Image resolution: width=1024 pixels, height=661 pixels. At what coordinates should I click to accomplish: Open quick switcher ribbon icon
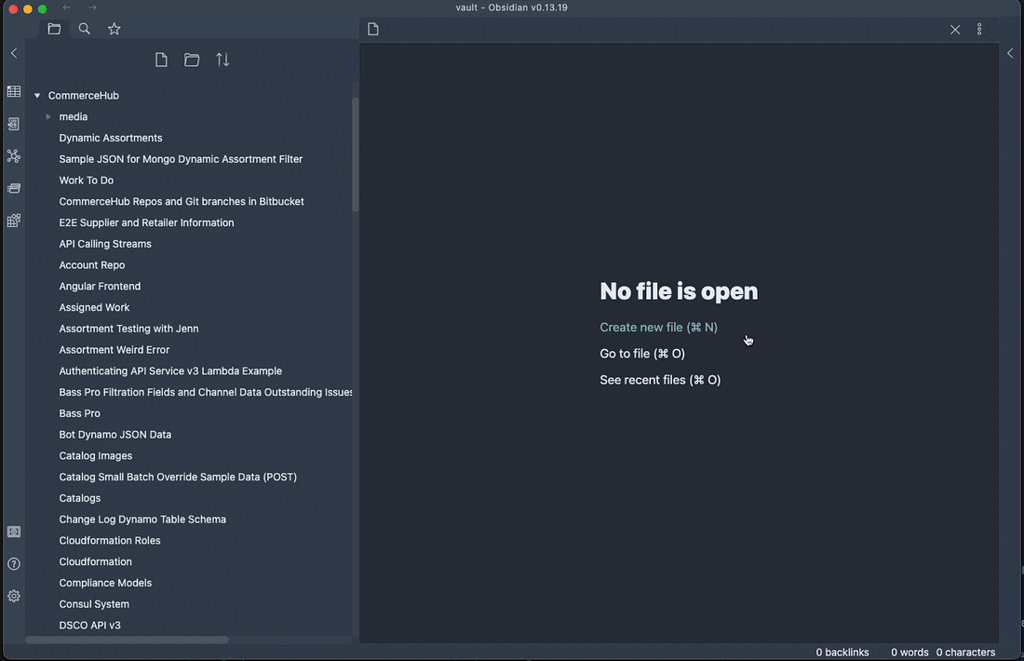(14, 123)
